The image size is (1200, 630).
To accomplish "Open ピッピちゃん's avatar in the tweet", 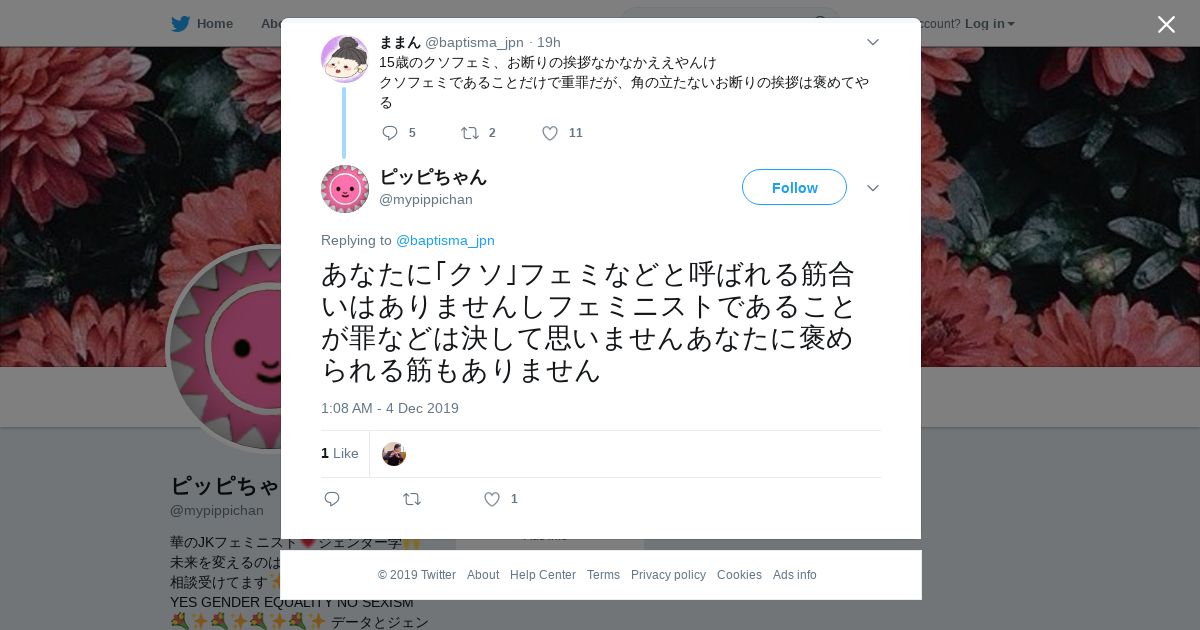I will tap(345, 189).
